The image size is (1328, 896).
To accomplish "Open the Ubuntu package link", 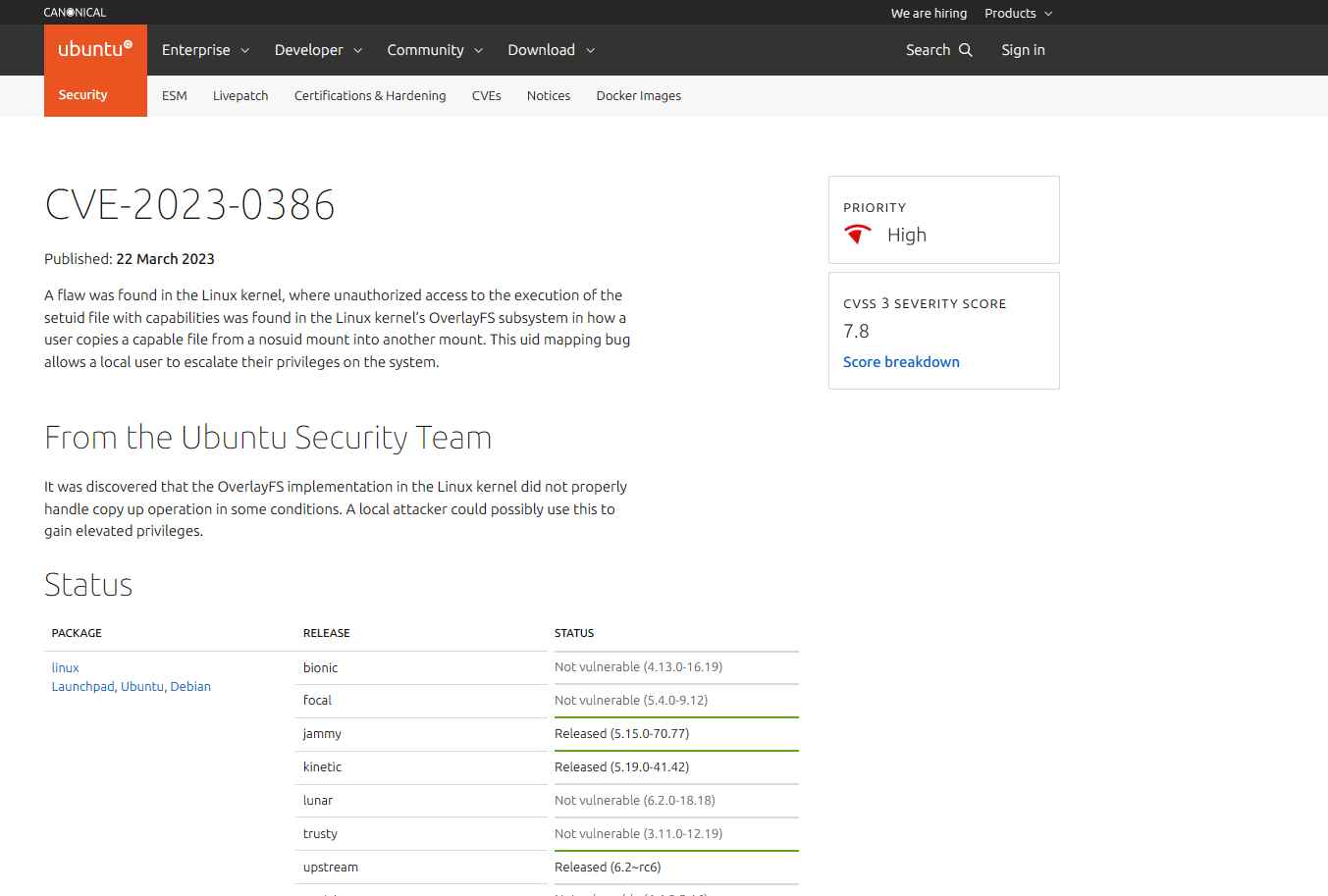I will pyautogui.click(x=142, y=687).
